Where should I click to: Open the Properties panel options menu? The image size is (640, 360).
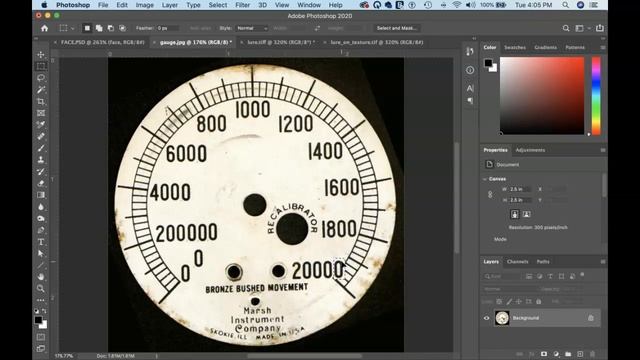602,150
